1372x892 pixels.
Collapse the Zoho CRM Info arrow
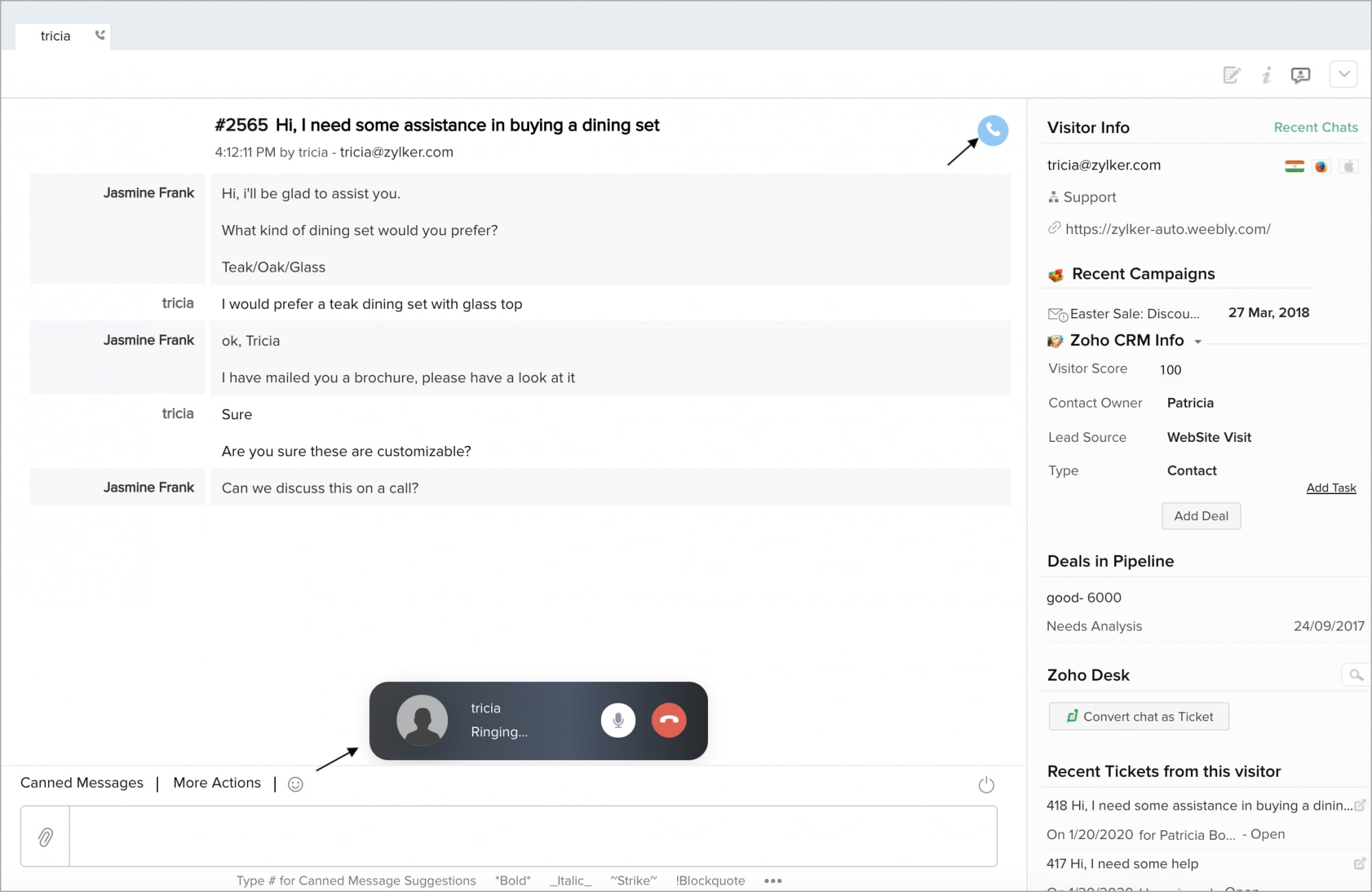[1198, 342]
